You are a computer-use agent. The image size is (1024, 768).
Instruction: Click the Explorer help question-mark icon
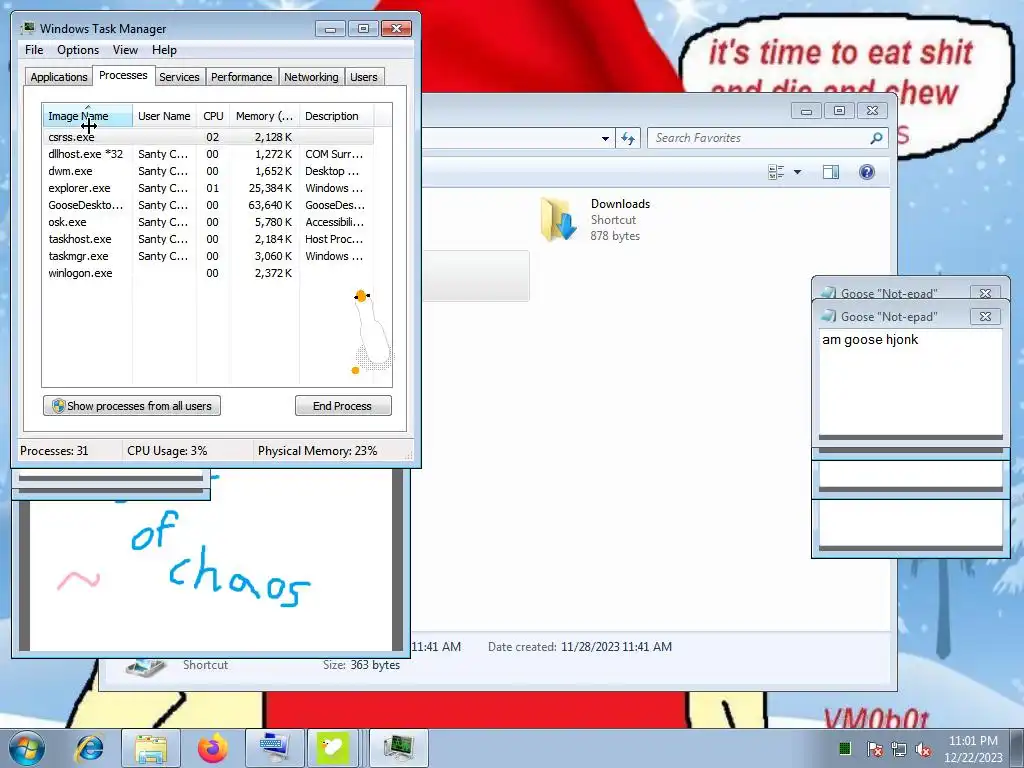[x=867, y=172]
